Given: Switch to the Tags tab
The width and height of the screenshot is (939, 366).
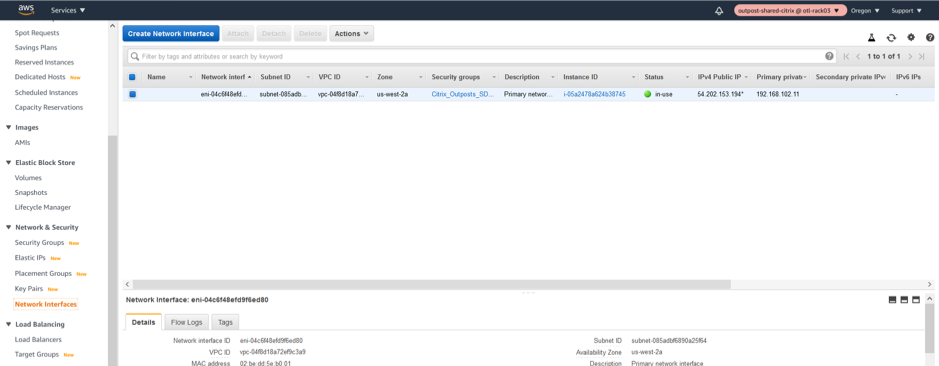Looking at the screenshot, I should pyautogui.click(x=225, y=322).
